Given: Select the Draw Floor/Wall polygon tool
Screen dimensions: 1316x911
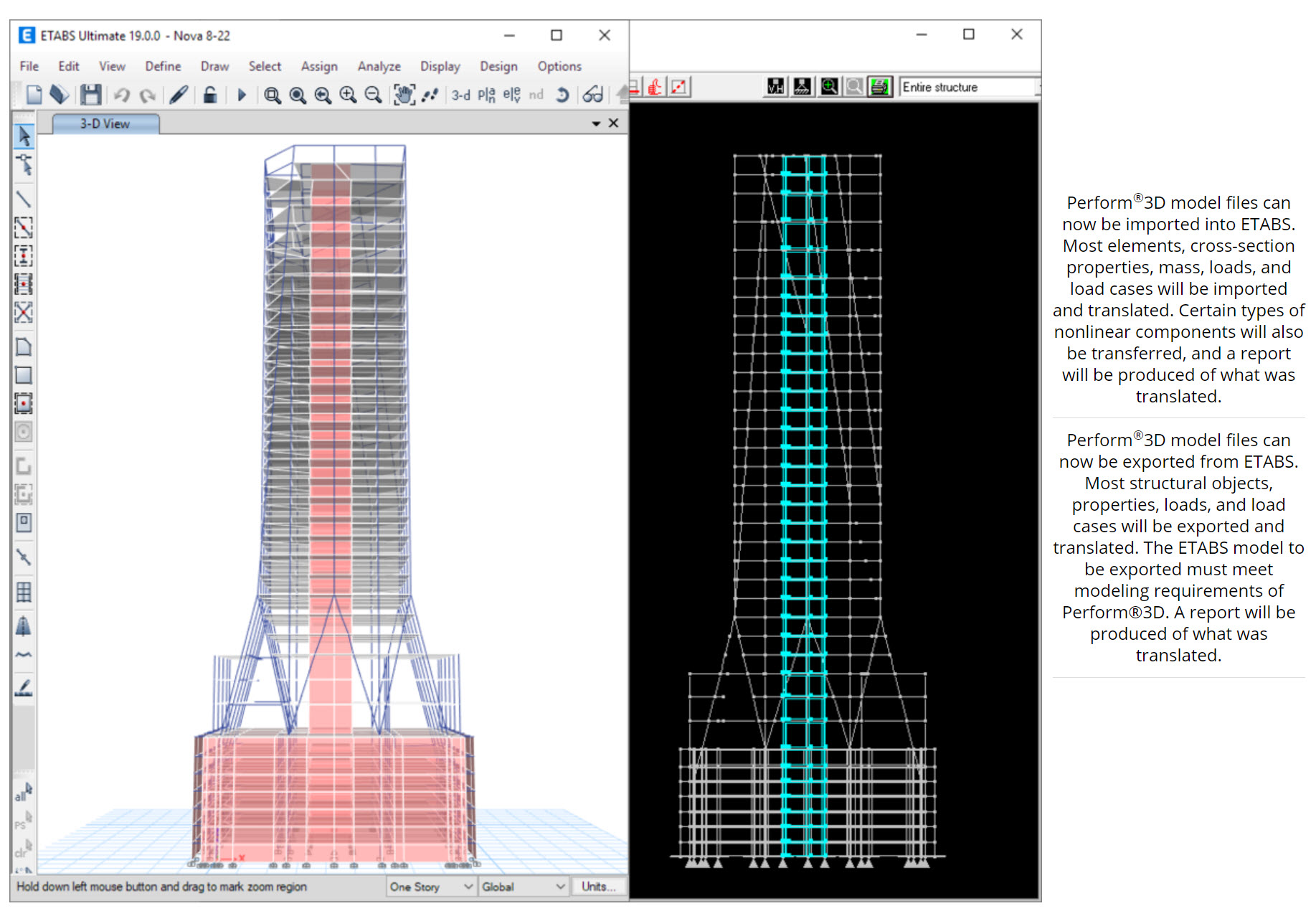Looking at the screenshot, I should tap(24, 347).
